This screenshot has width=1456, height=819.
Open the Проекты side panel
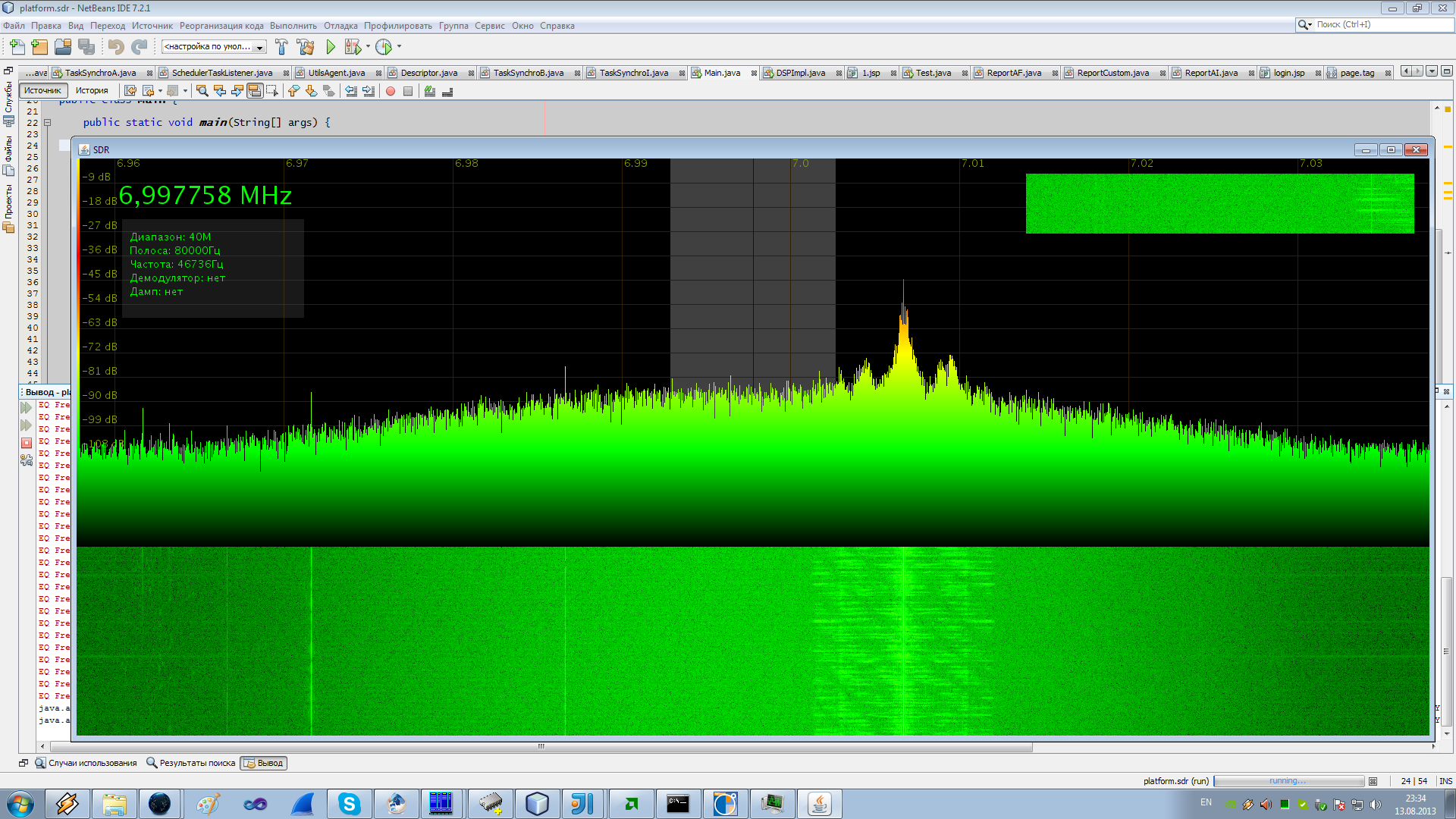tap(9, 209)
